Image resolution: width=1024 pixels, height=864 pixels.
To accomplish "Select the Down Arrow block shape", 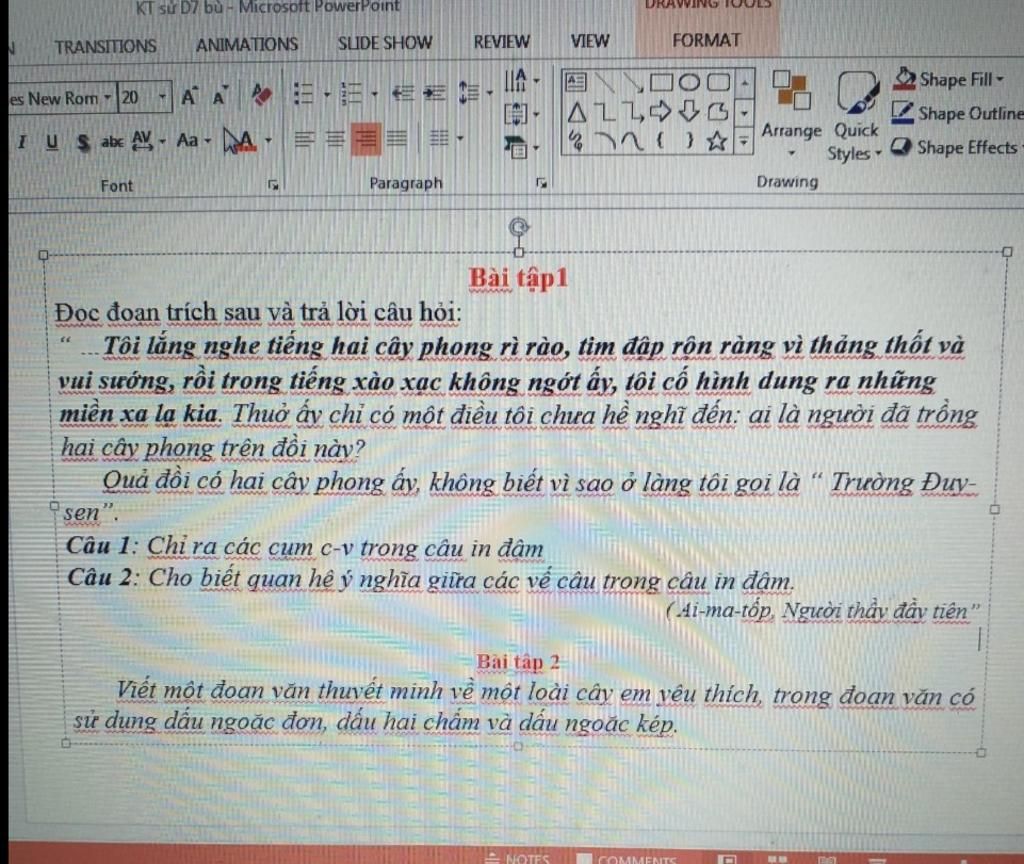I will click(689, 112).
